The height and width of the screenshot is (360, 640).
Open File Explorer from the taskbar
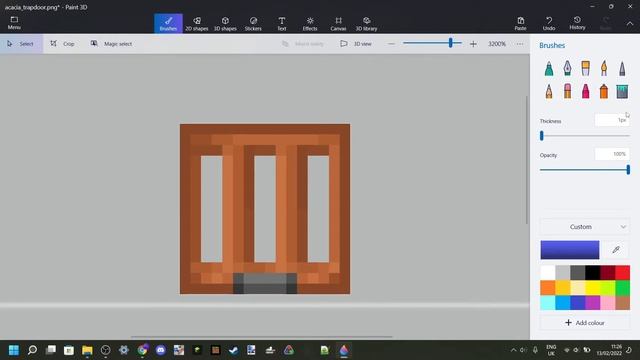tap(87, 350)
